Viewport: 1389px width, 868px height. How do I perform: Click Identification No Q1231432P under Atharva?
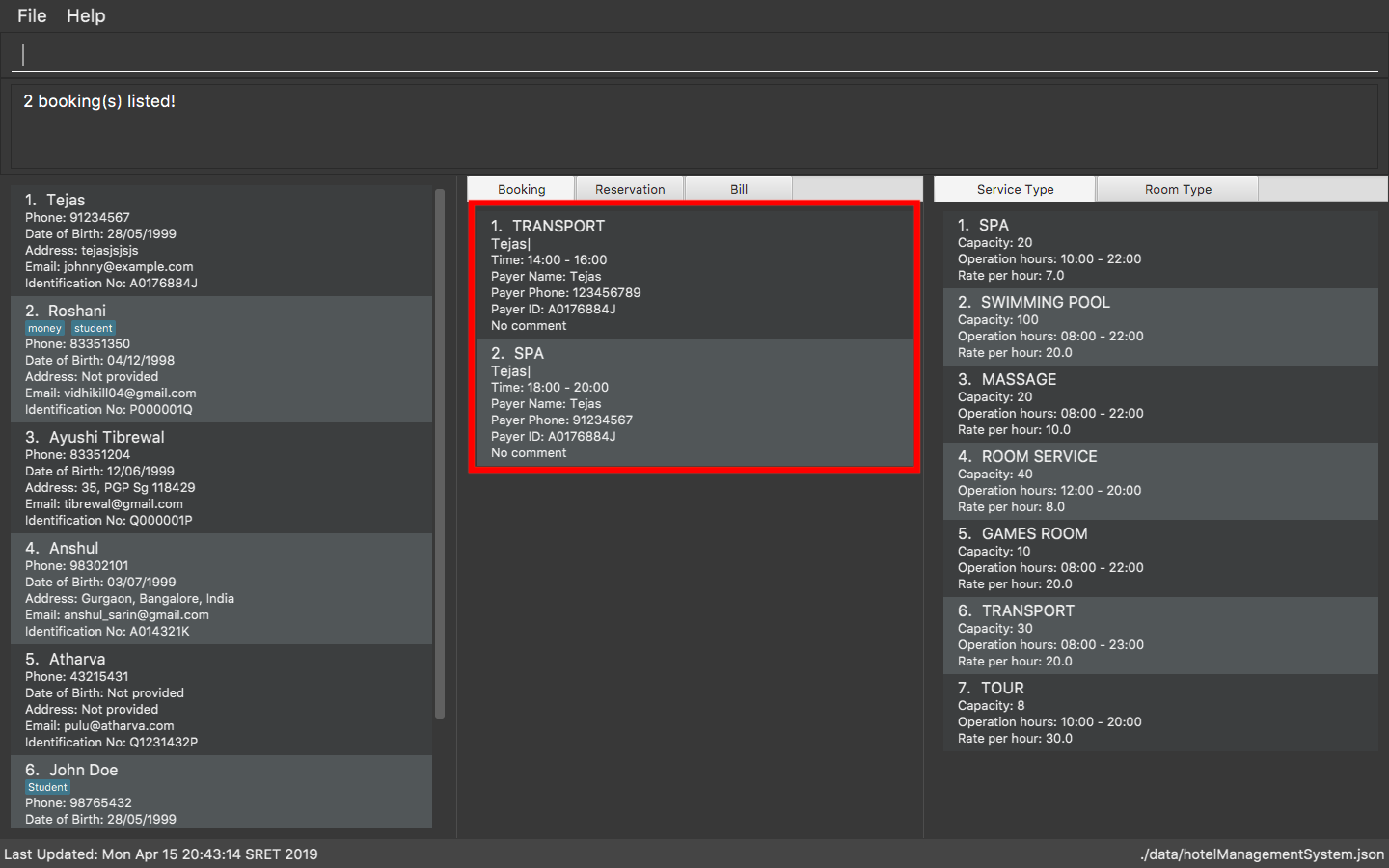click(111, 742)
